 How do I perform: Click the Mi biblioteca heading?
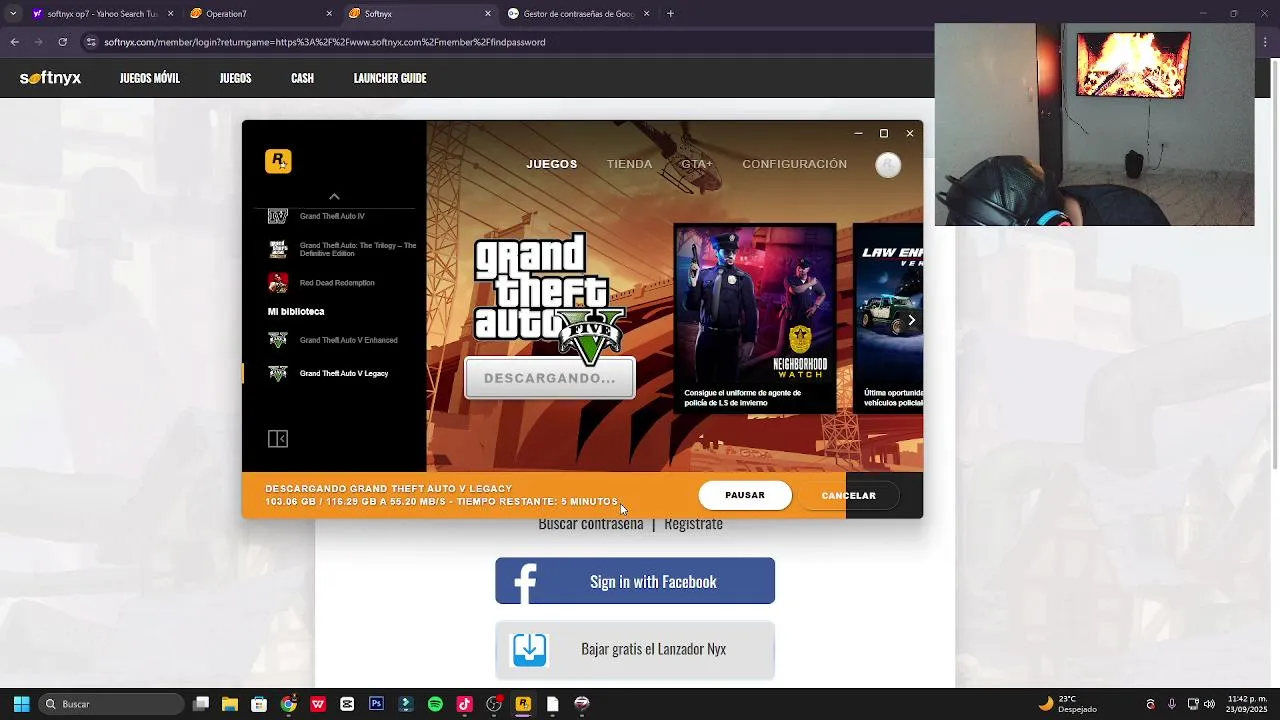click(x=296, y=311)
